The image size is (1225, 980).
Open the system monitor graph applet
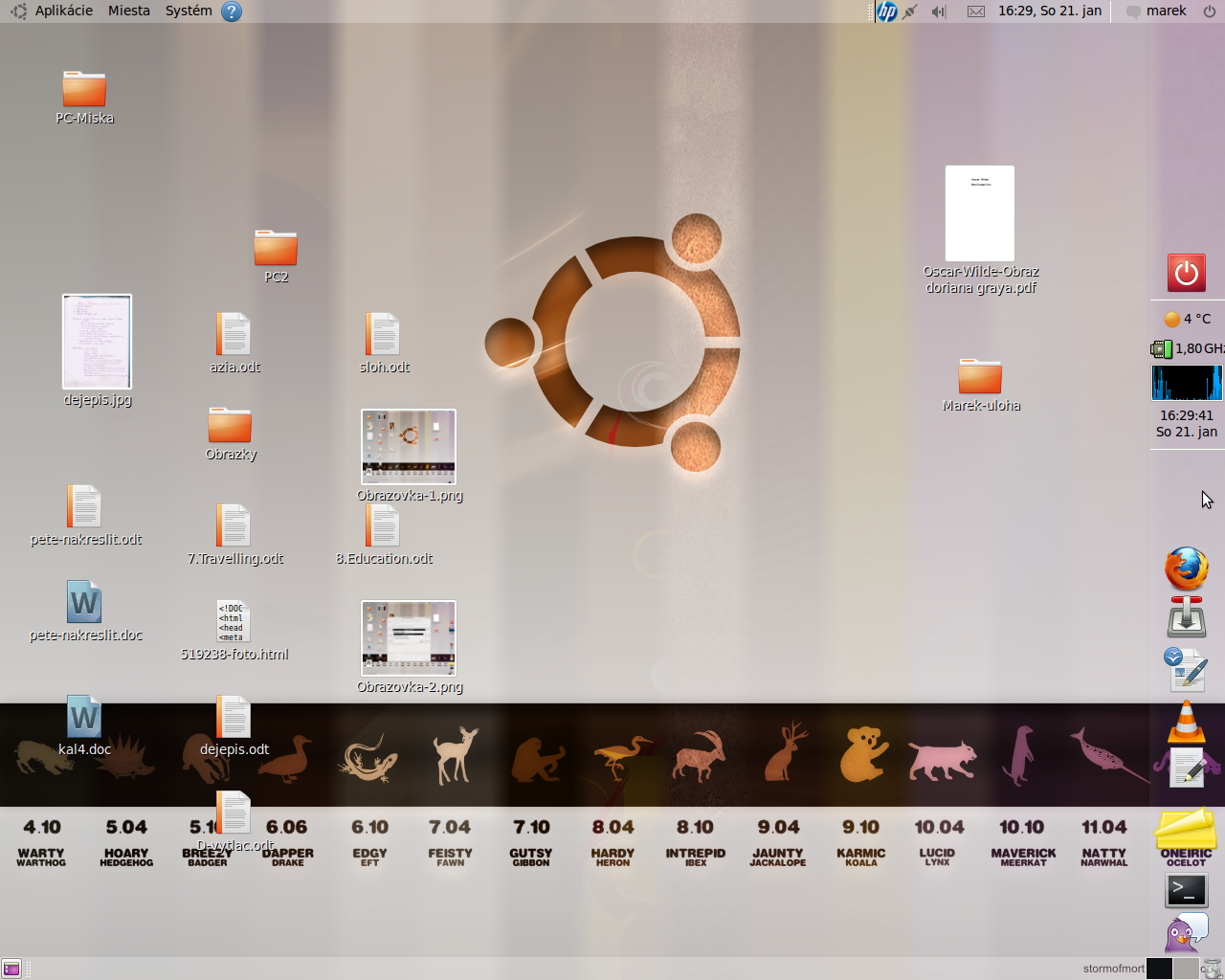(1187, 382)
